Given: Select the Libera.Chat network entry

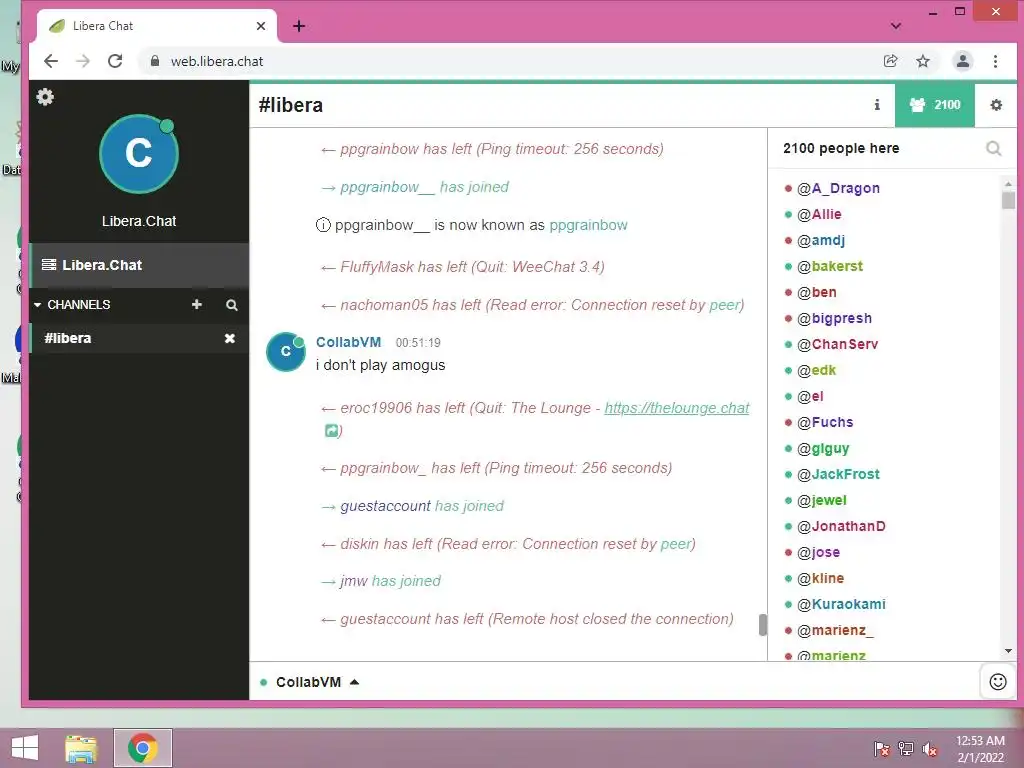Looking at the screenshot, I should coord(139,265).
